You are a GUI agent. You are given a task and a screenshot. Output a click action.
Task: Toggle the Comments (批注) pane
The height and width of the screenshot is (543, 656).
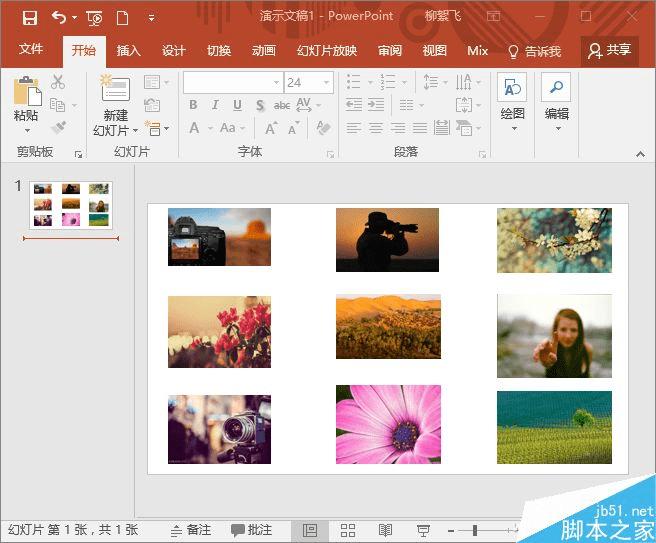251,530
